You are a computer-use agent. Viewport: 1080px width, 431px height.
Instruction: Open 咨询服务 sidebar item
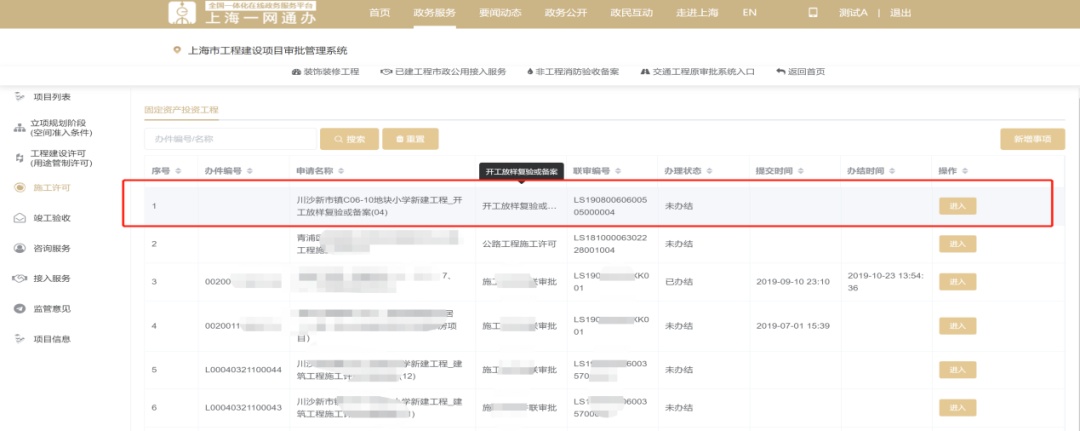[x=51, y=247]
